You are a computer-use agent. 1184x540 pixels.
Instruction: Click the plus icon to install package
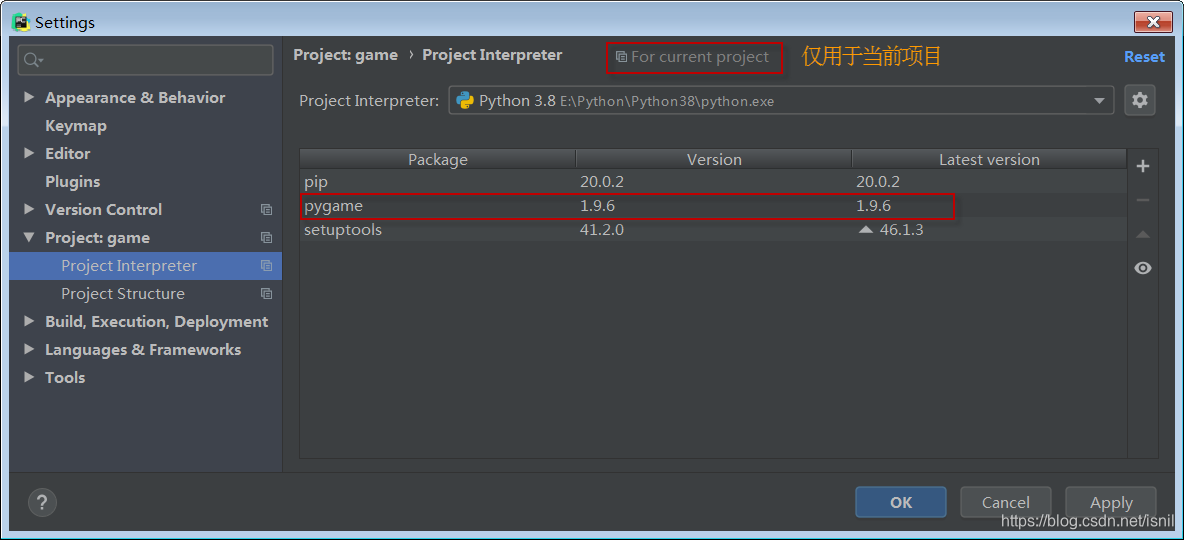(x=1143, y=166)
